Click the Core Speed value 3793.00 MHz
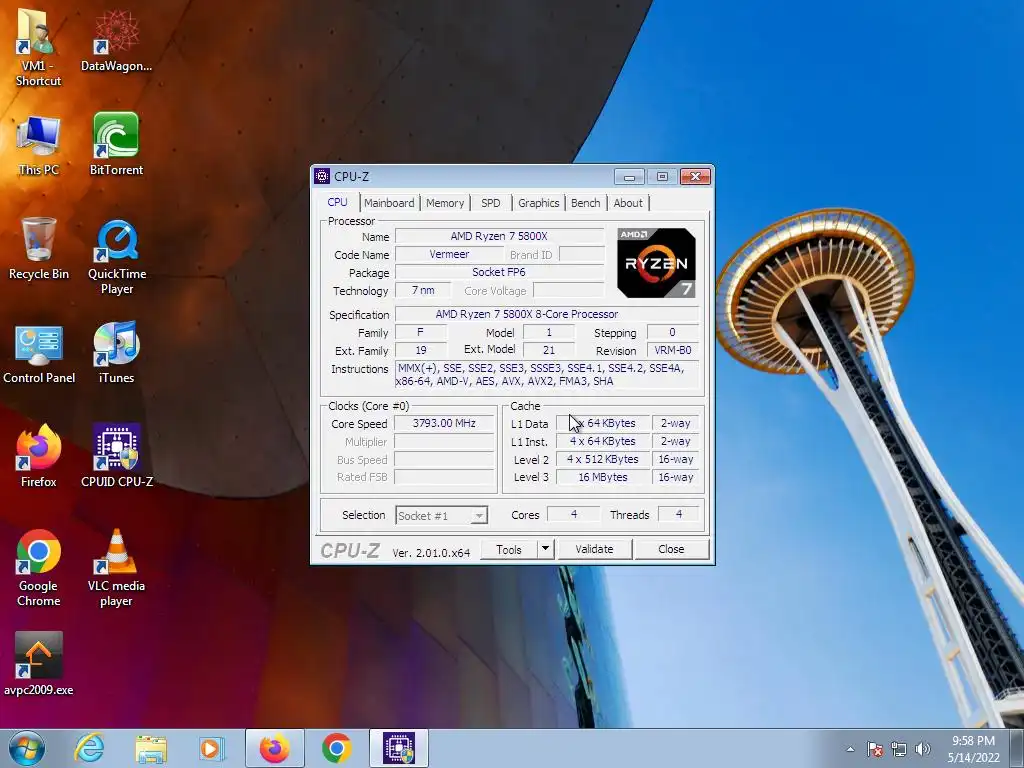 [x=444, y=423]
